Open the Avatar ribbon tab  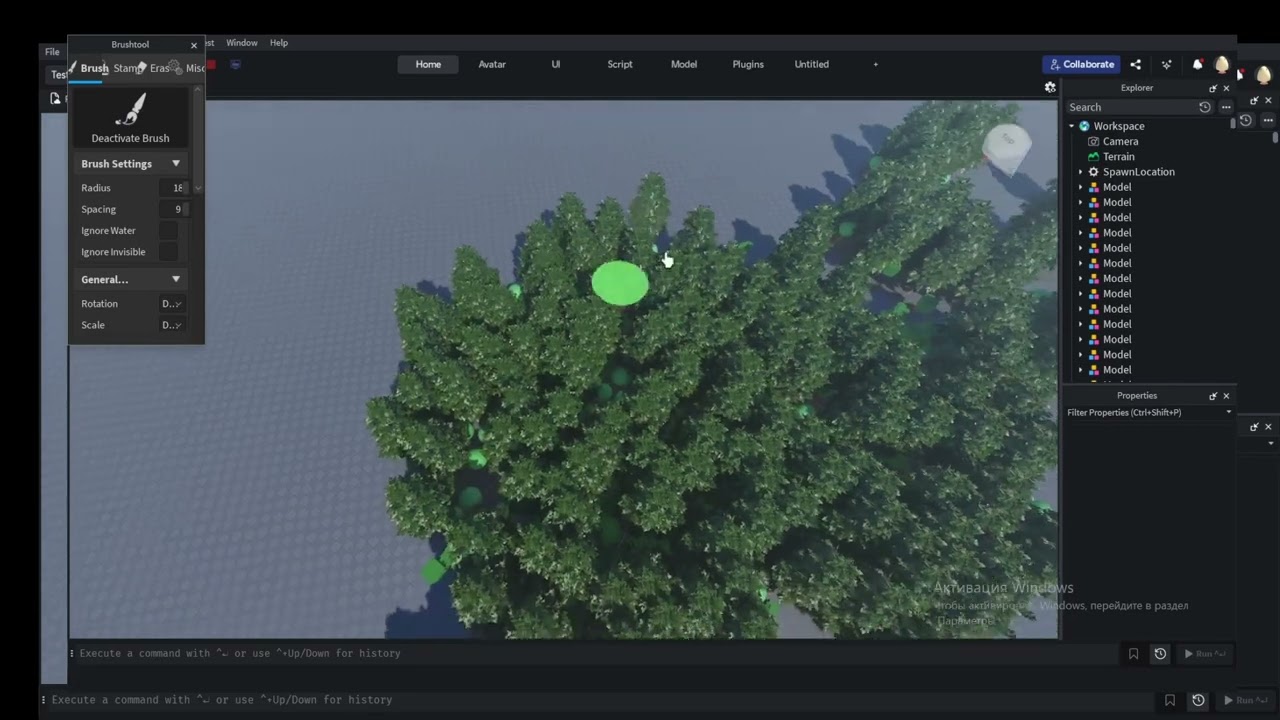(x=492, y=64)
